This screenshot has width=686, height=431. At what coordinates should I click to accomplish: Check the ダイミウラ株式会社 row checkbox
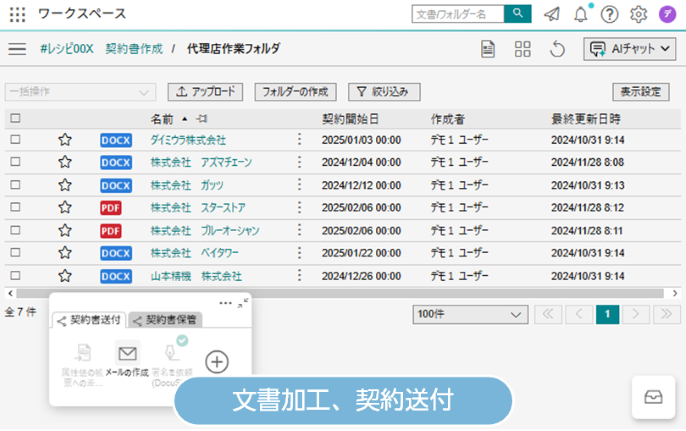tap(15, 140)
